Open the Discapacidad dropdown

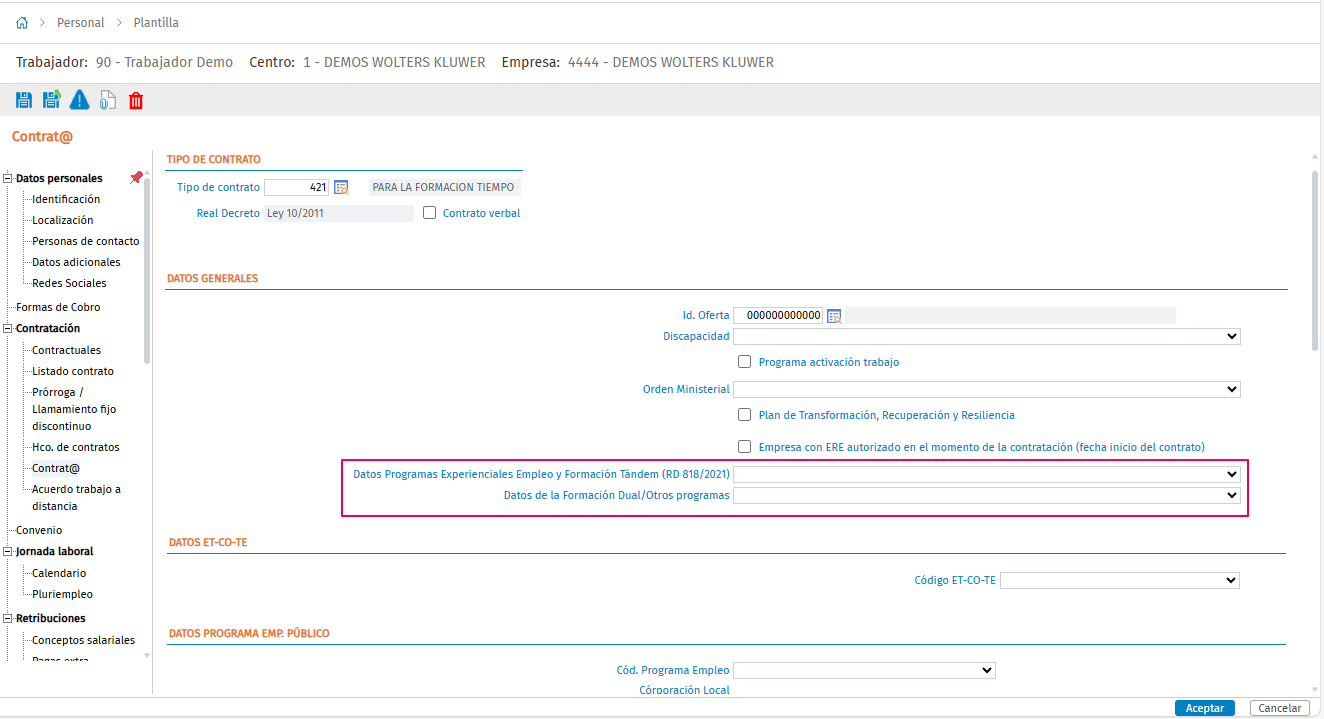pyautogui.click(x=987, y=337)
